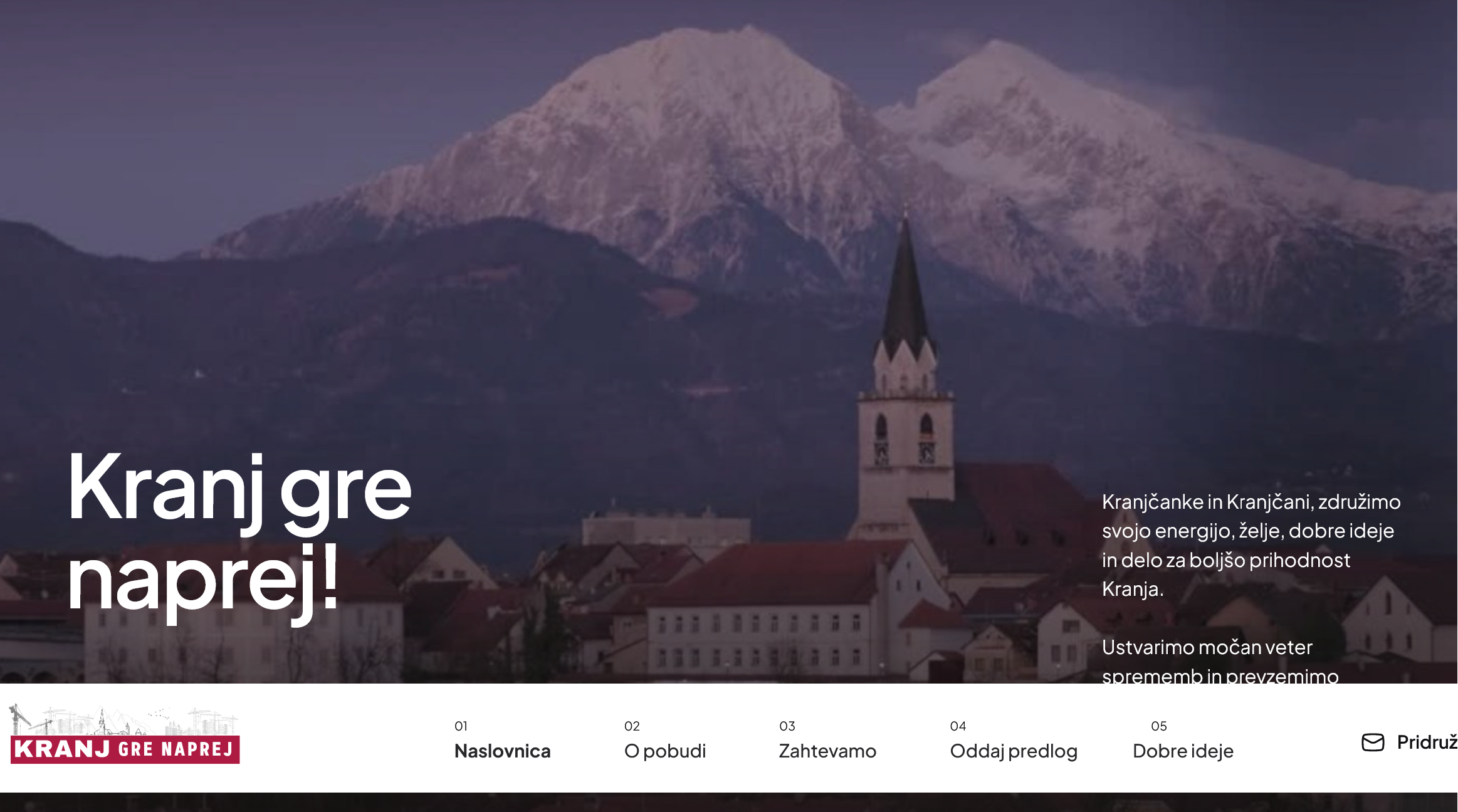This screenshot has width=1458, height=812.
Task: Open the Naslovnica menu item
Action: [x=502, y=751]
